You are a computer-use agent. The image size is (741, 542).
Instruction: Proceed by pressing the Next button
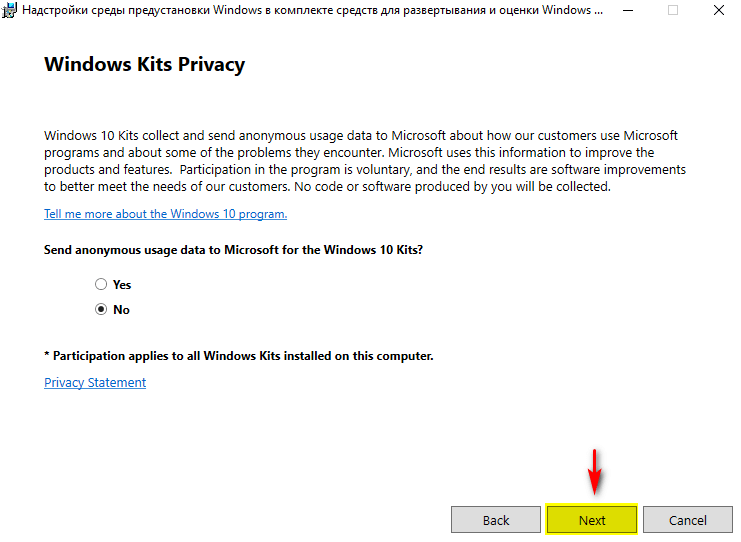592,520
